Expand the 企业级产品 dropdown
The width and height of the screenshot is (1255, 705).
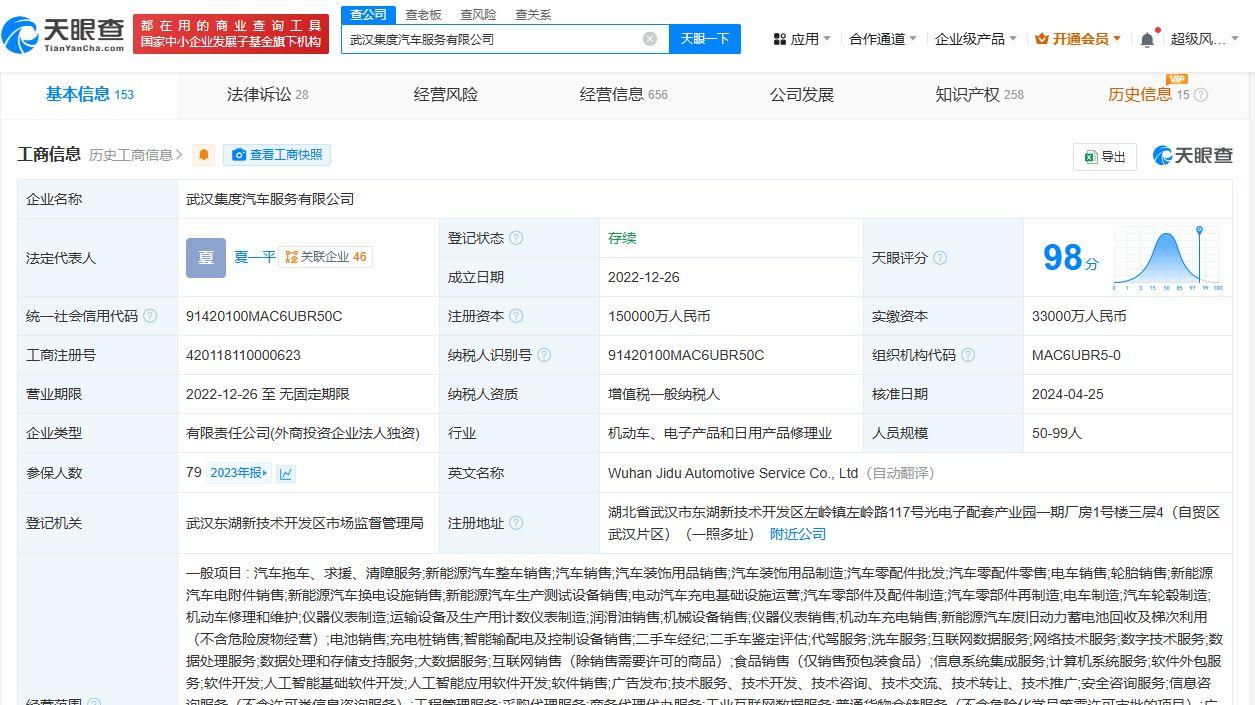click(975, 39)
